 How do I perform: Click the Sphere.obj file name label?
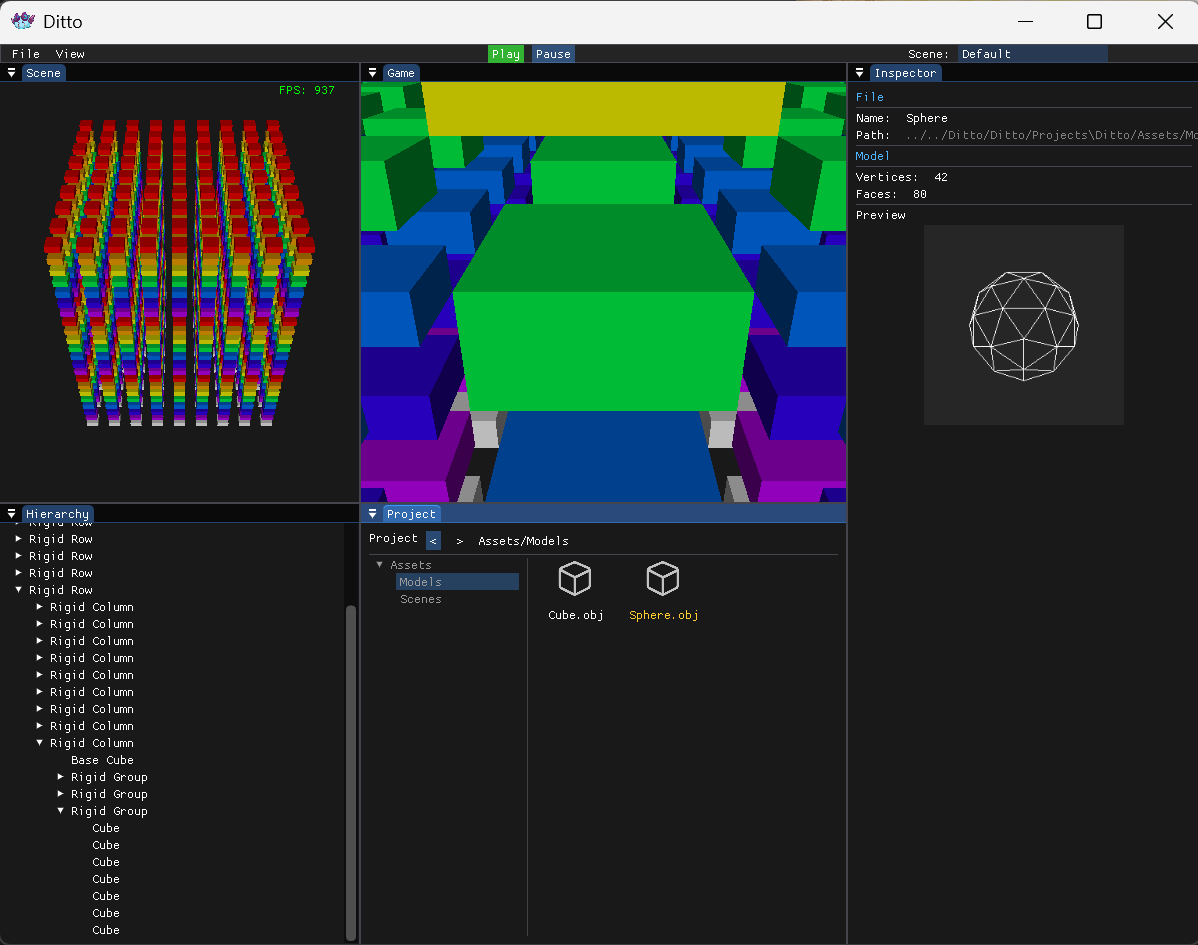663,615
